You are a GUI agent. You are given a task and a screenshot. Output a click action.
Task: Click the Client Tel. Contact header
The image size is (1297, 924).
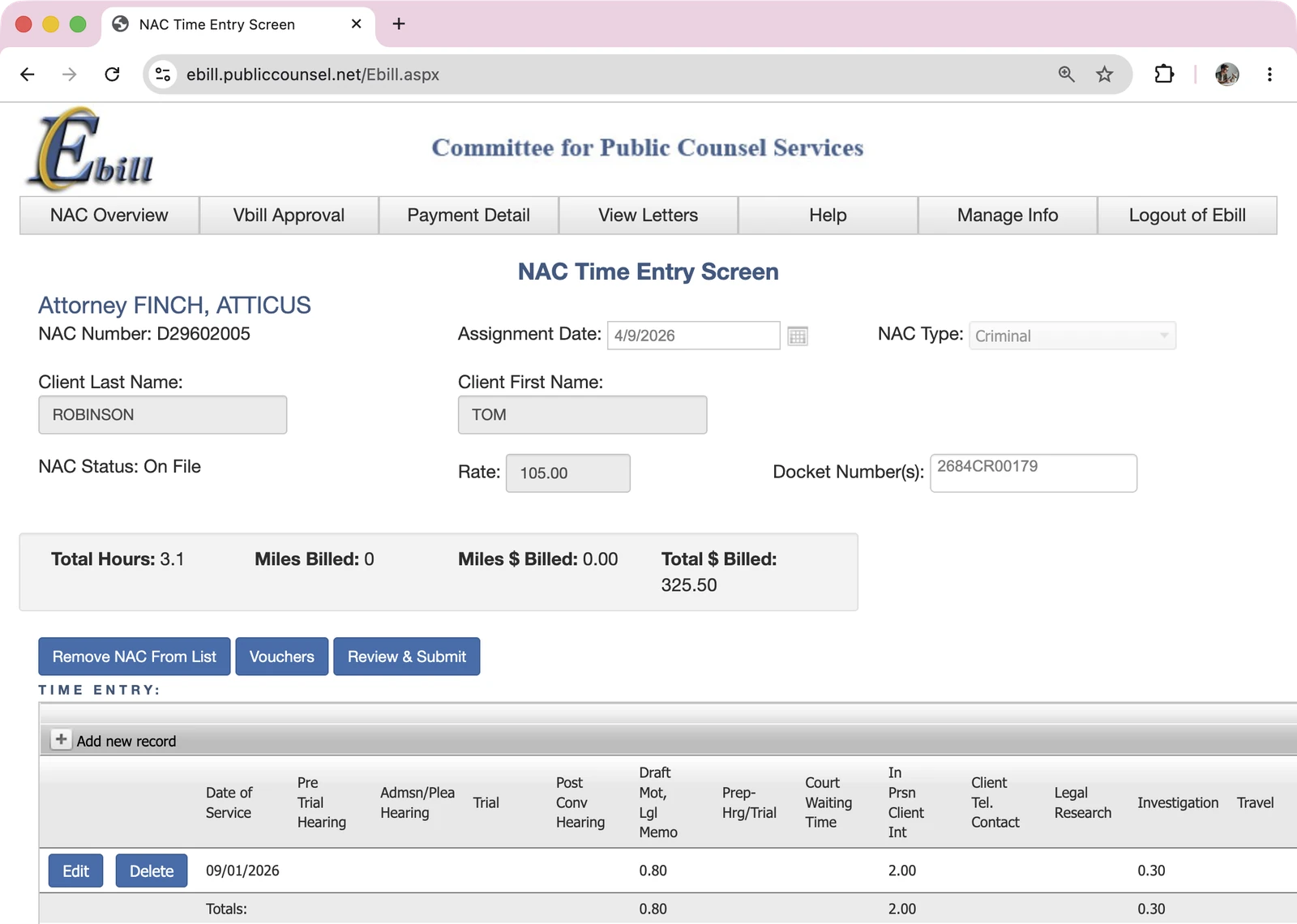pyautogui.click(x=995, y=802)
